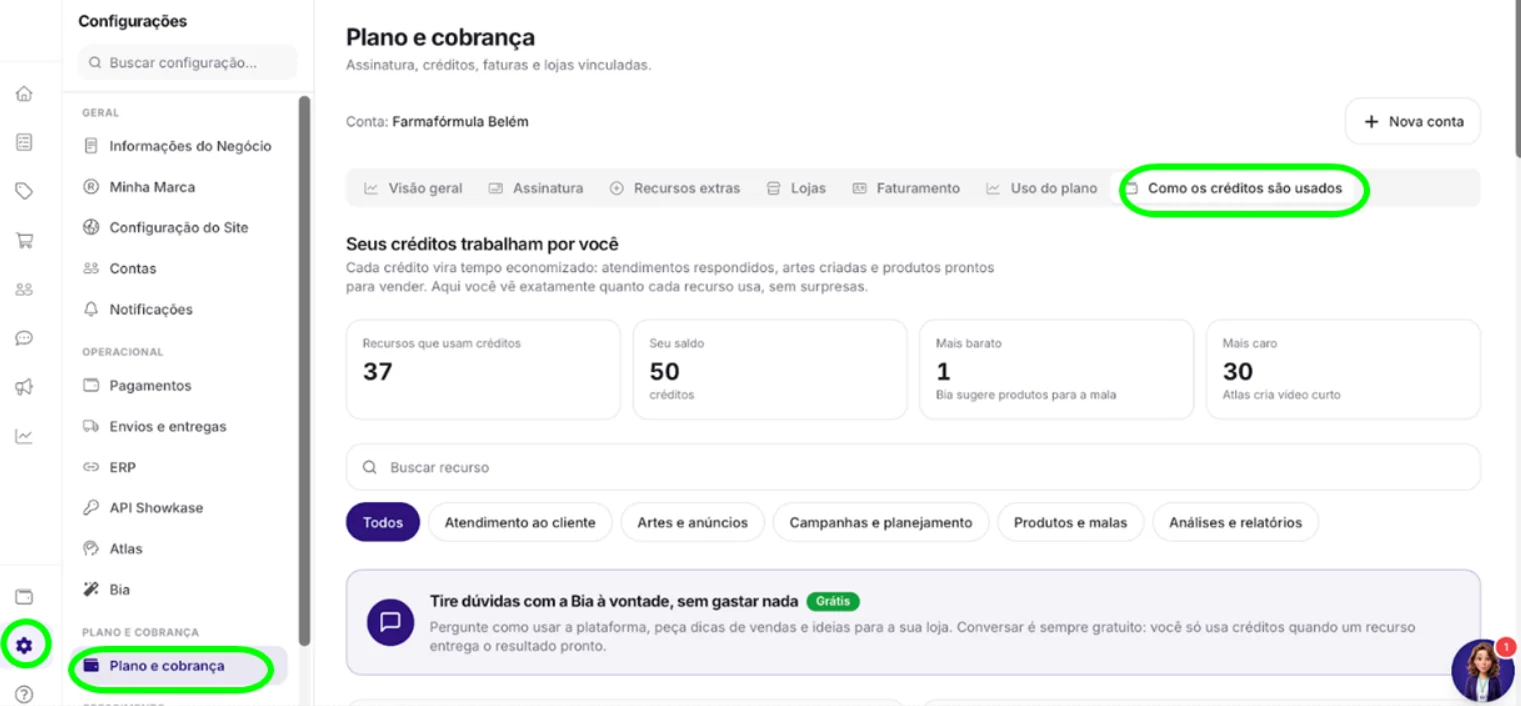The height and width of the screenshot is (706, 1521).
Task: Open help via the question mark icon
Action: coord(24,694)
